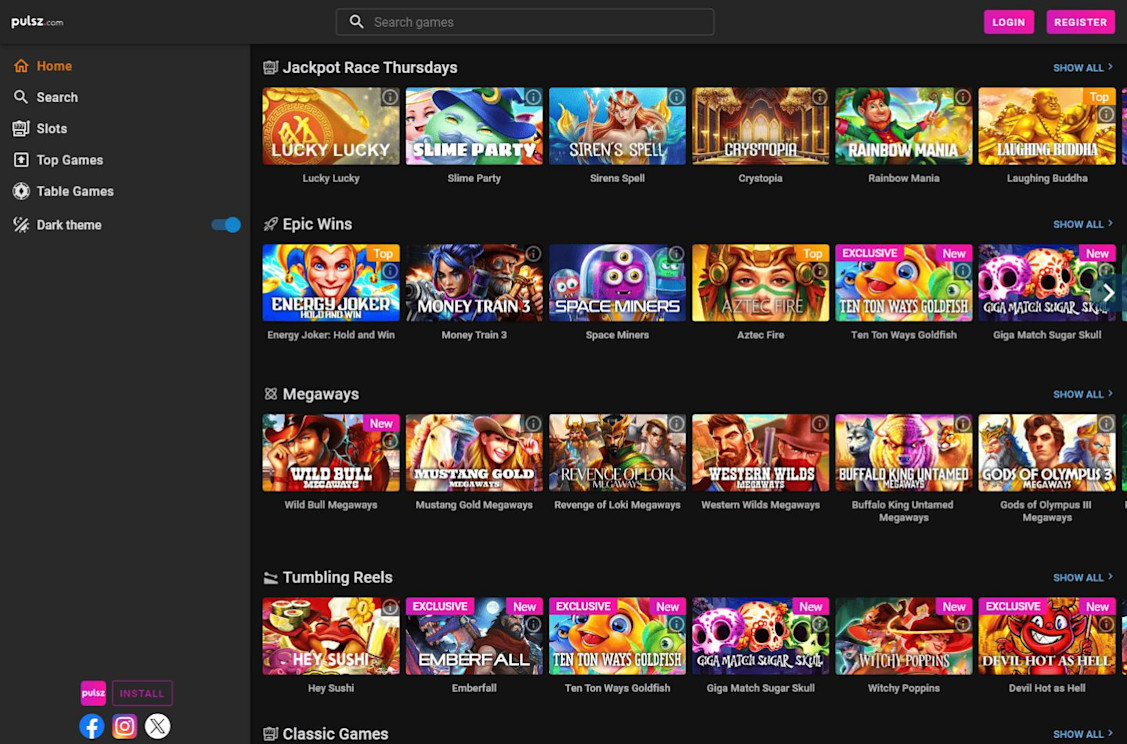
Task: Open info icon on Wild Bull Megaways
Action: 390,441
